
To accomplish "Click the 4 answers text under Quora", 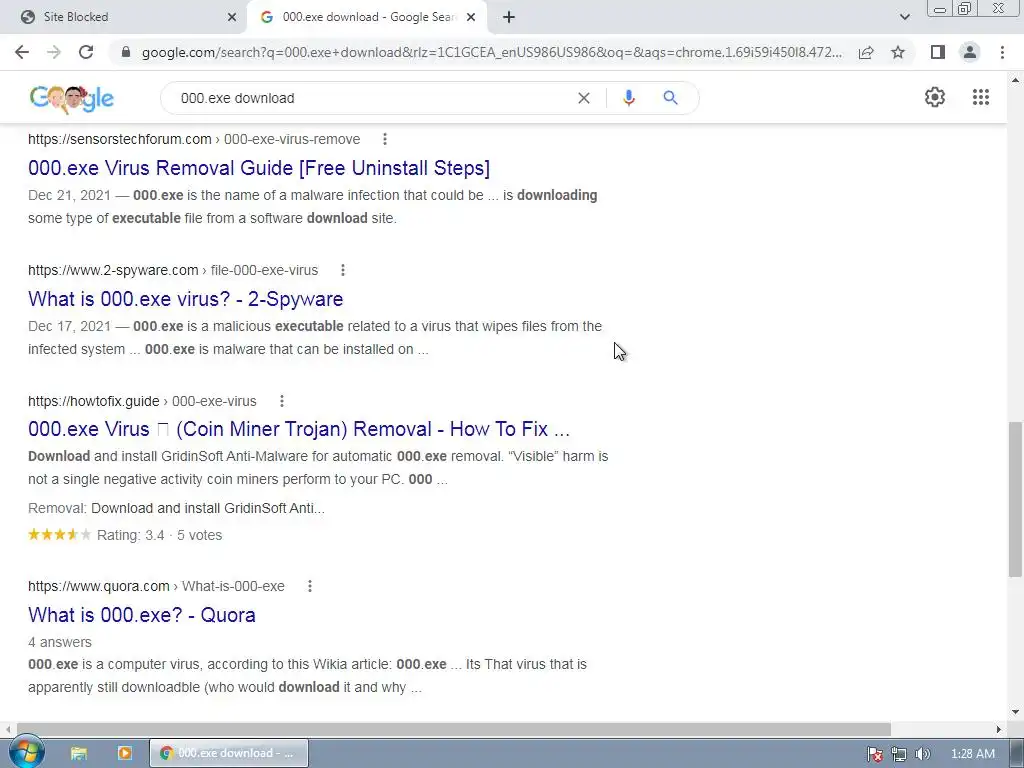I will pyautogui.click(x=59, y=642).
